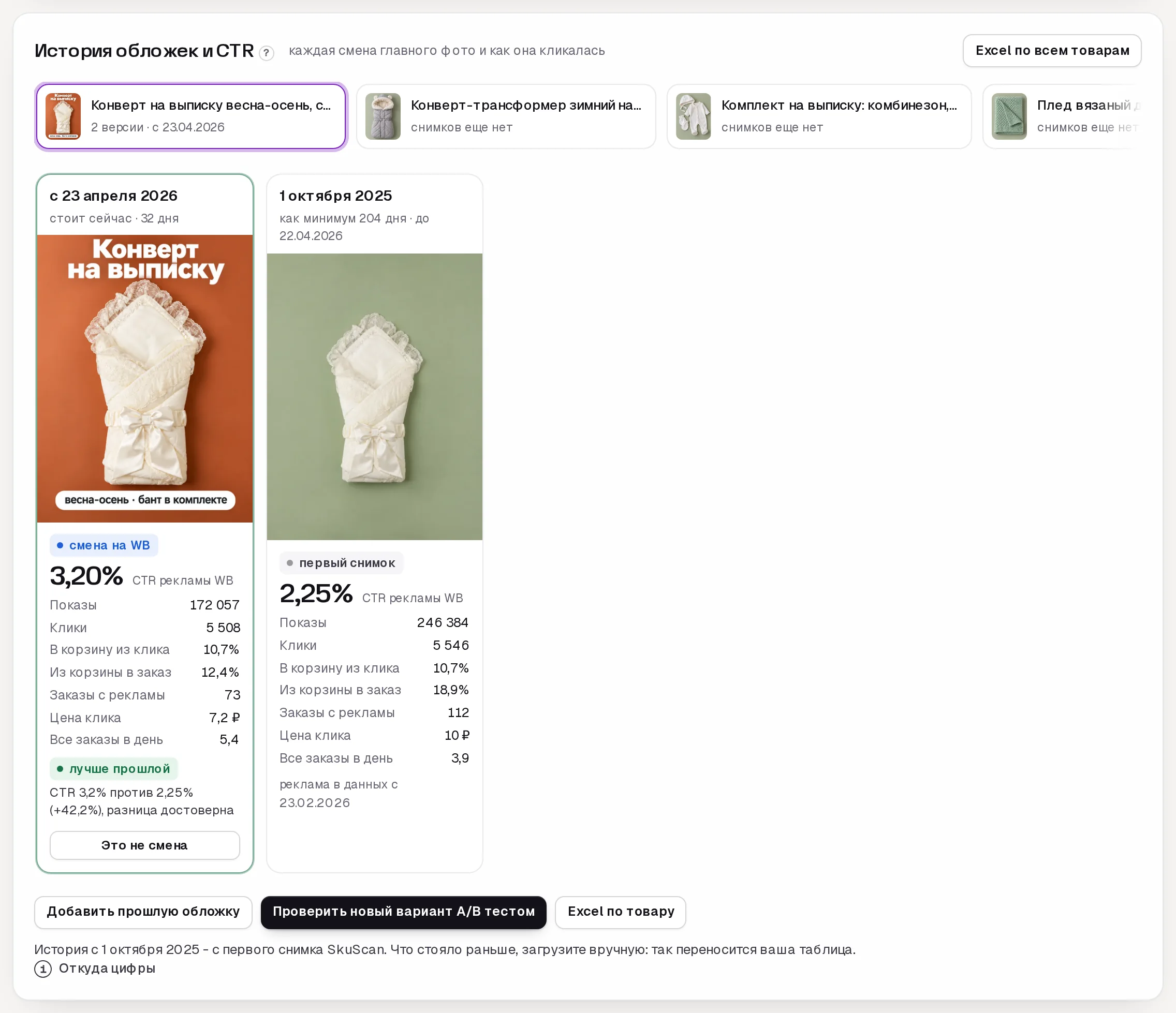
Task: Click the Это не смена button
Action: (145, 845)
